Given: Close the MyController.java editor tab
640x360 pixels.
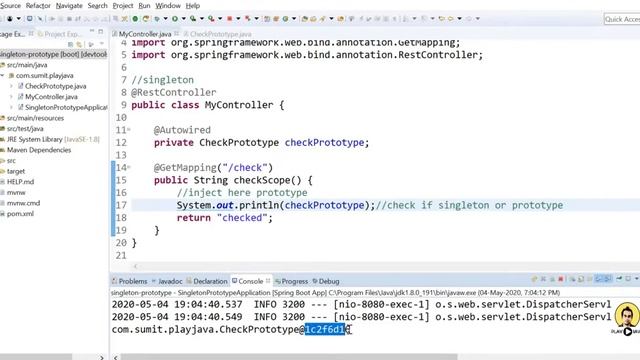Looking at the screenshot, I should (x=176, y=33).
